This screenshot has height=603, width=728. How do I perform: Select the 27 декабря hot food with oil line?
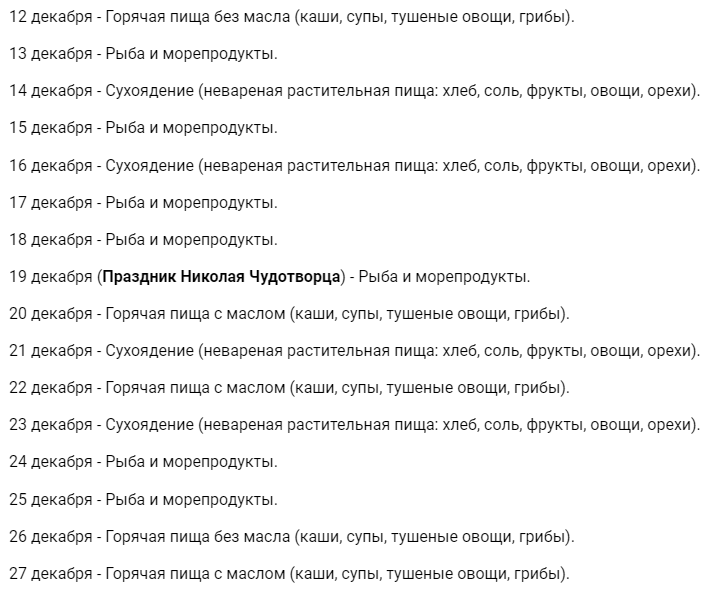tap(289, 574)
